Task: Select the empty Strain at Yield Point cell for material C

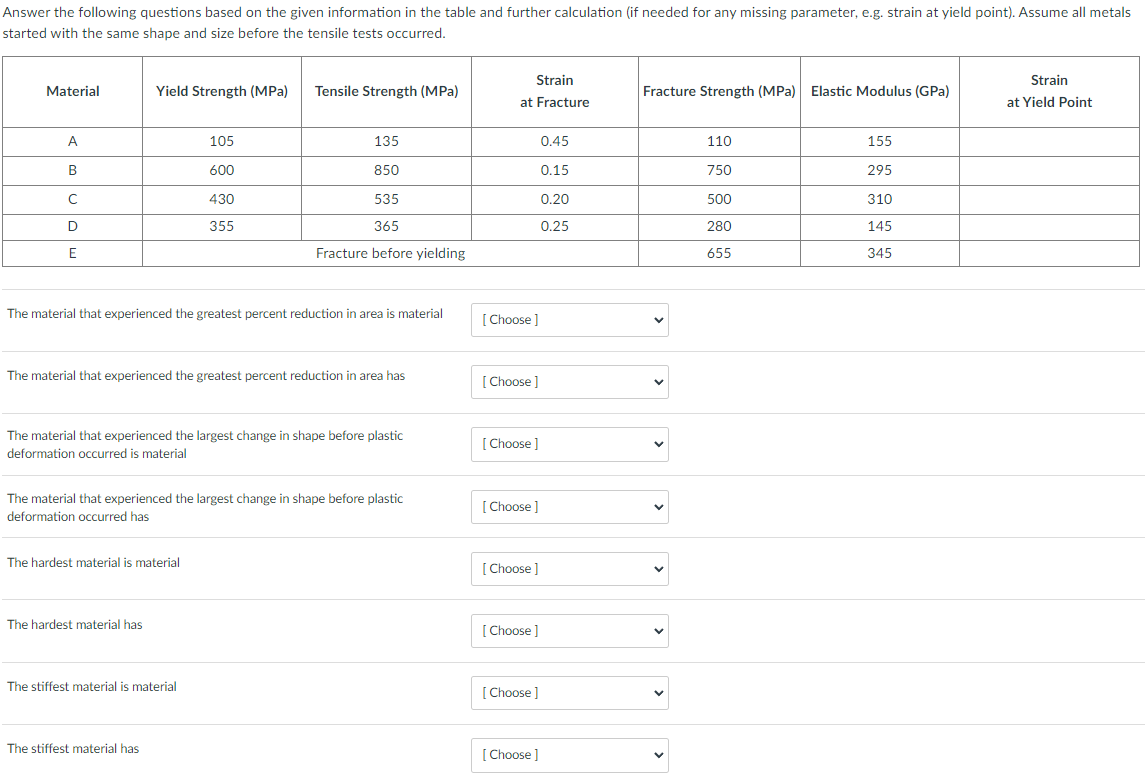Action: 1049,198
